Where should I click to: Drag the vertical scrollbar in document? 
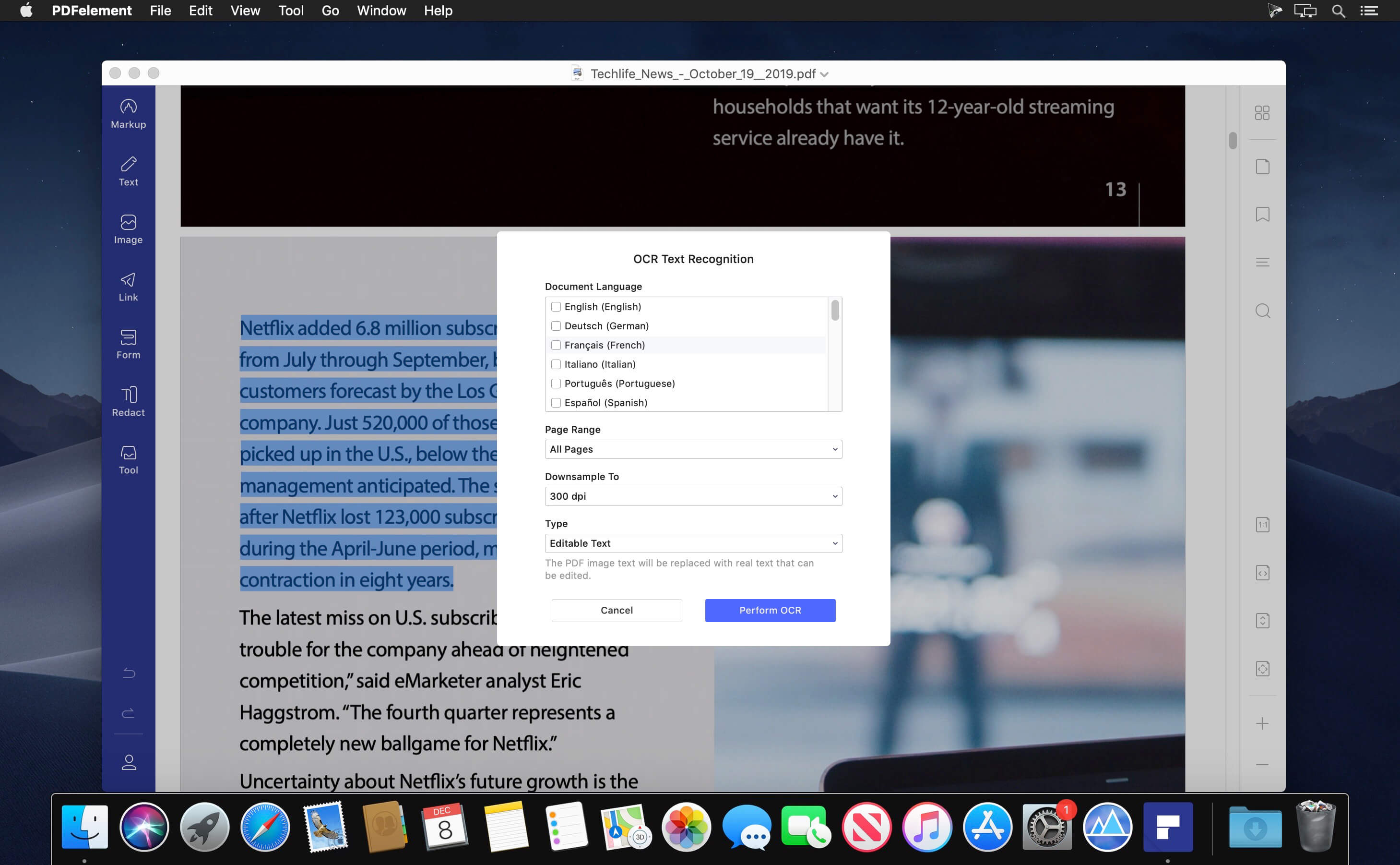point(1231,140)
